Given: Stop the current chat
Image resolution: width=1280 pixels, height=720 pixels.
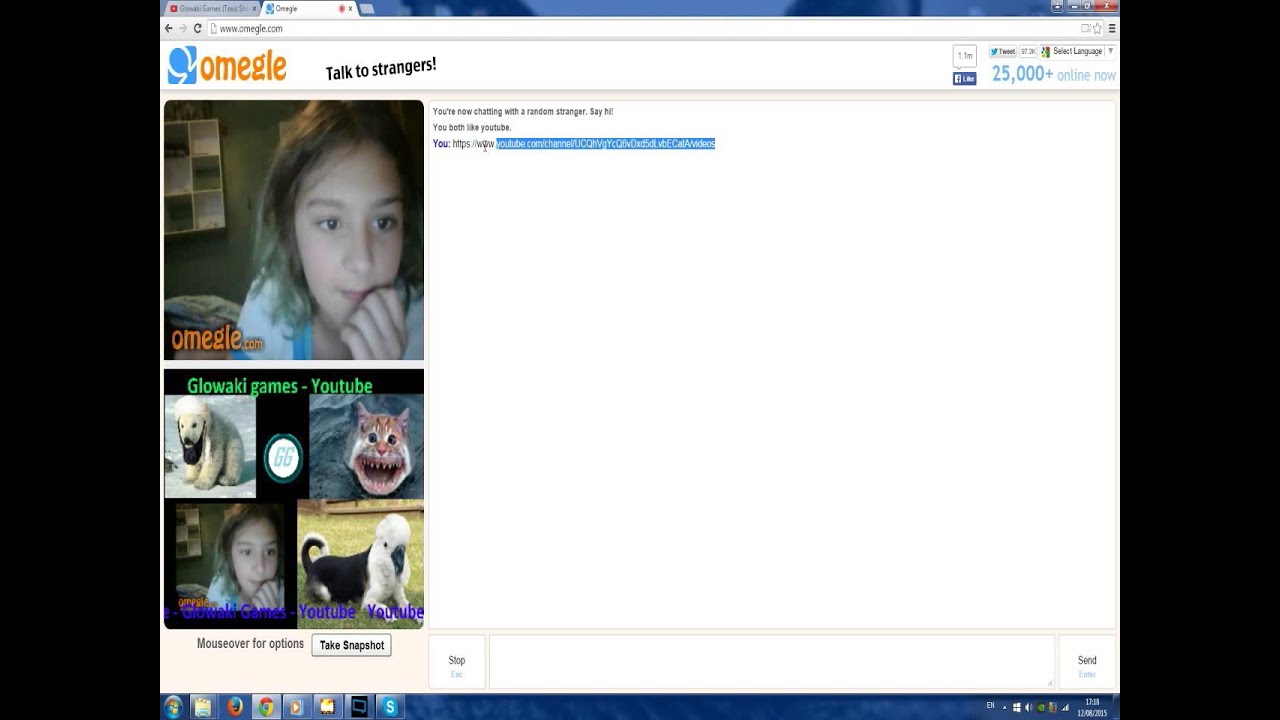Looking at the screenshot, I should click(x=457, y=662).
